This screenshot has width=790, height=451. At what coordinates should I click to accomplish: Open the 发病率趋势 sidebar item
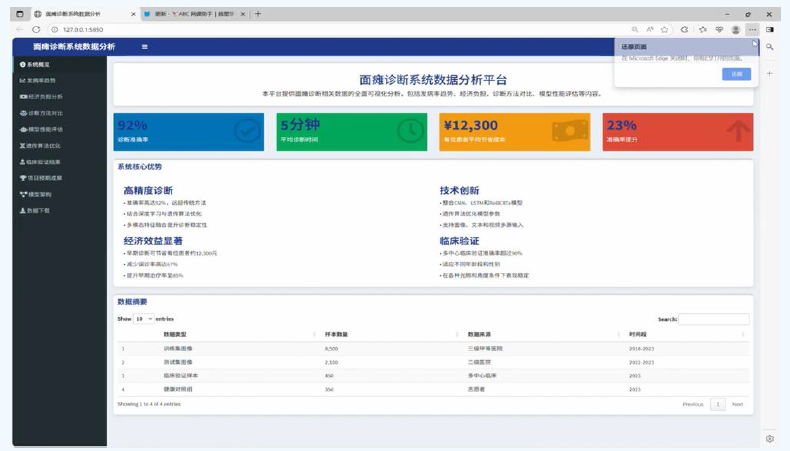point(59,81)
